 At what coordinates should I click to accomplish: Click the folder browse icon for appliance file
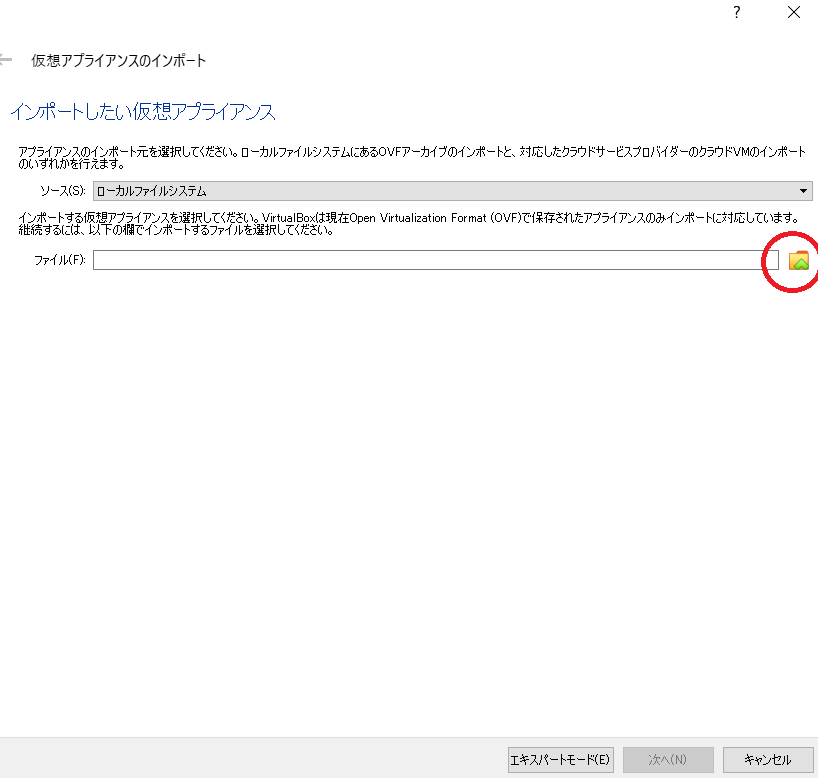click(x=798, y=261)
